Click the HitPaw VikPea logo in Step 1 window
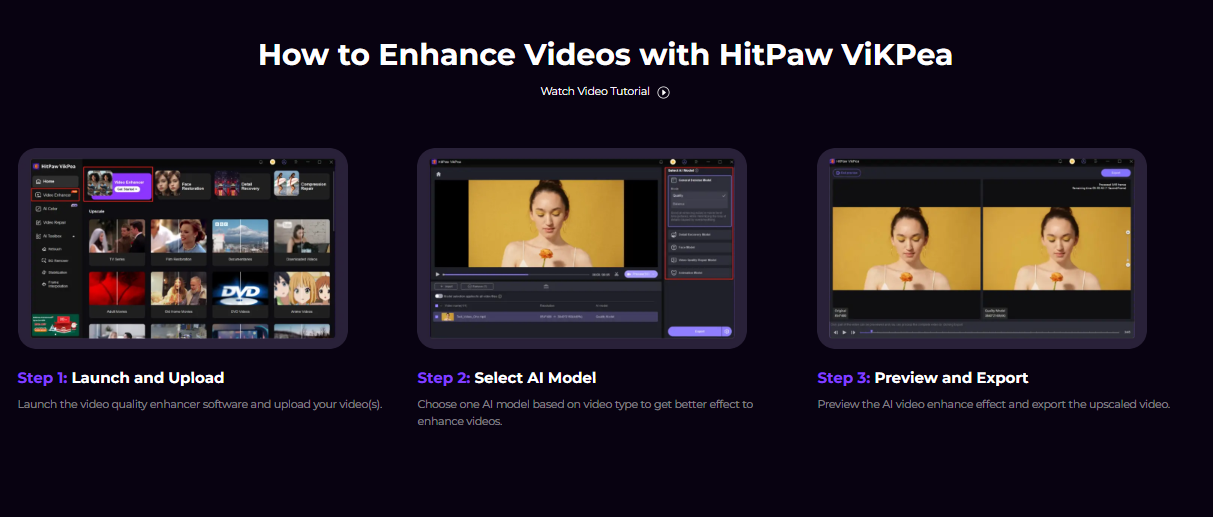Viewport: 1213px width, 517px height. 54,166
